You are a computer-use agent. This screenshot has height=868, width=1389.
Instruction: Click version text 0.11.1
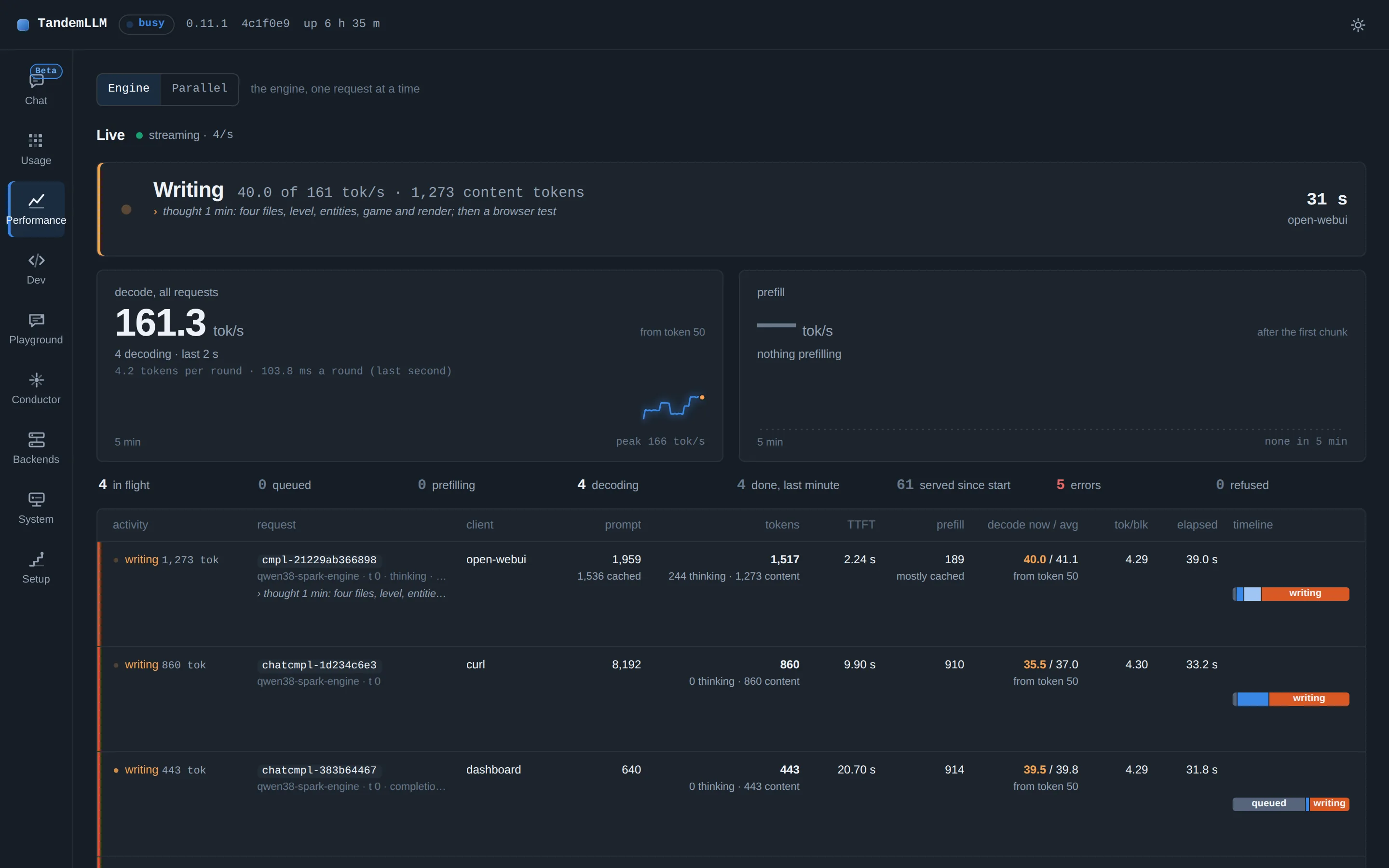tap(206, 24)
